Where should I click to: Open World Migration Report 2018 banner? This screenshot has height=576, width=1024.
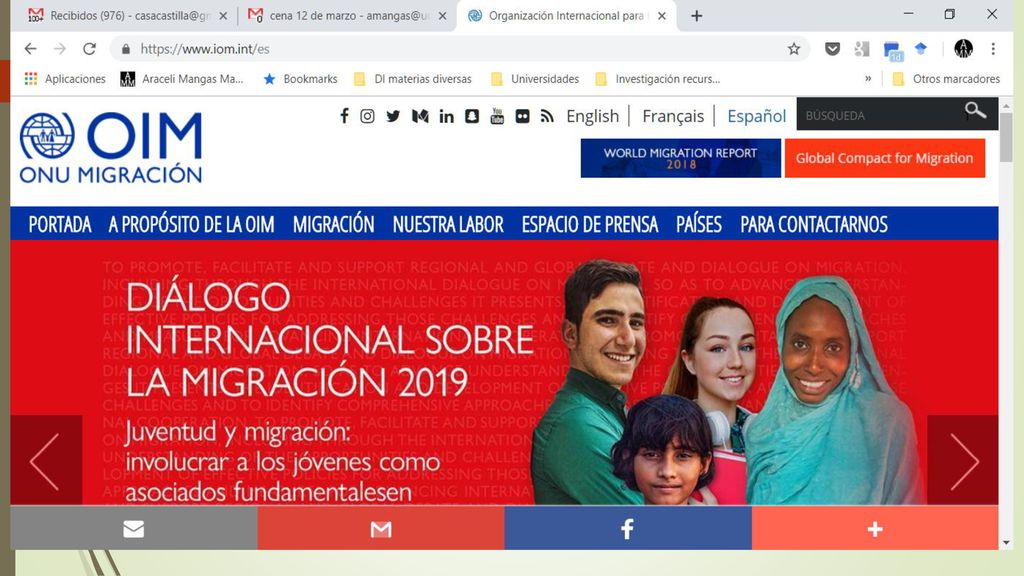pos(680,158)
